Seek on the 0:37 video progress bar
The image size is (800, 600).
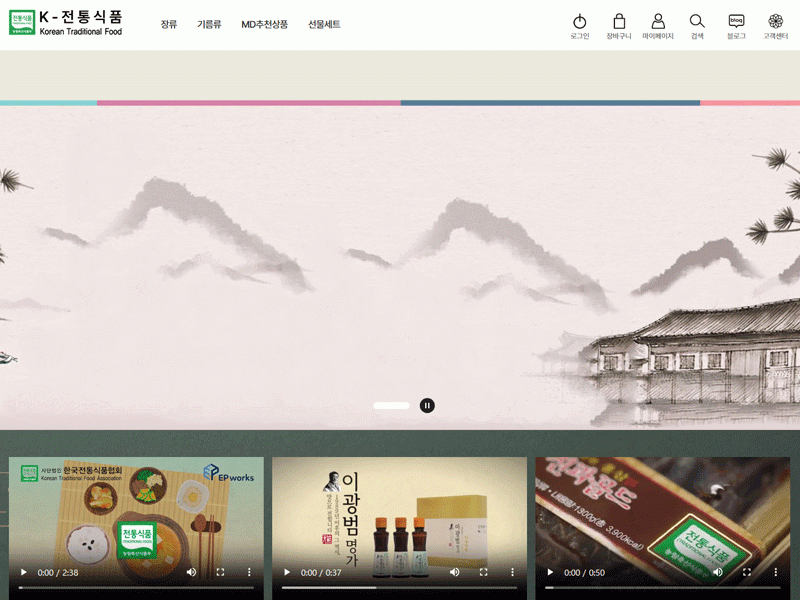click(398, 588)
